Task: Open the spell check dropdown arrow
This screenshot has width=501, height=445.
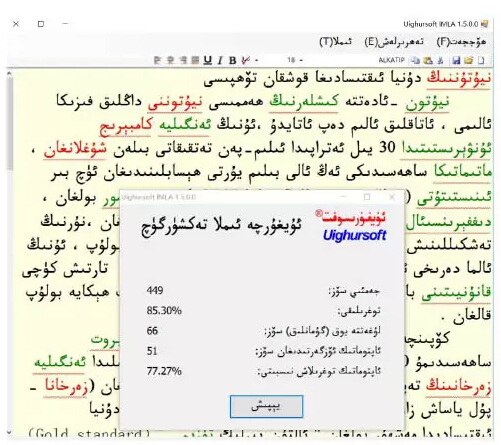Action: [x=256, y=61]
